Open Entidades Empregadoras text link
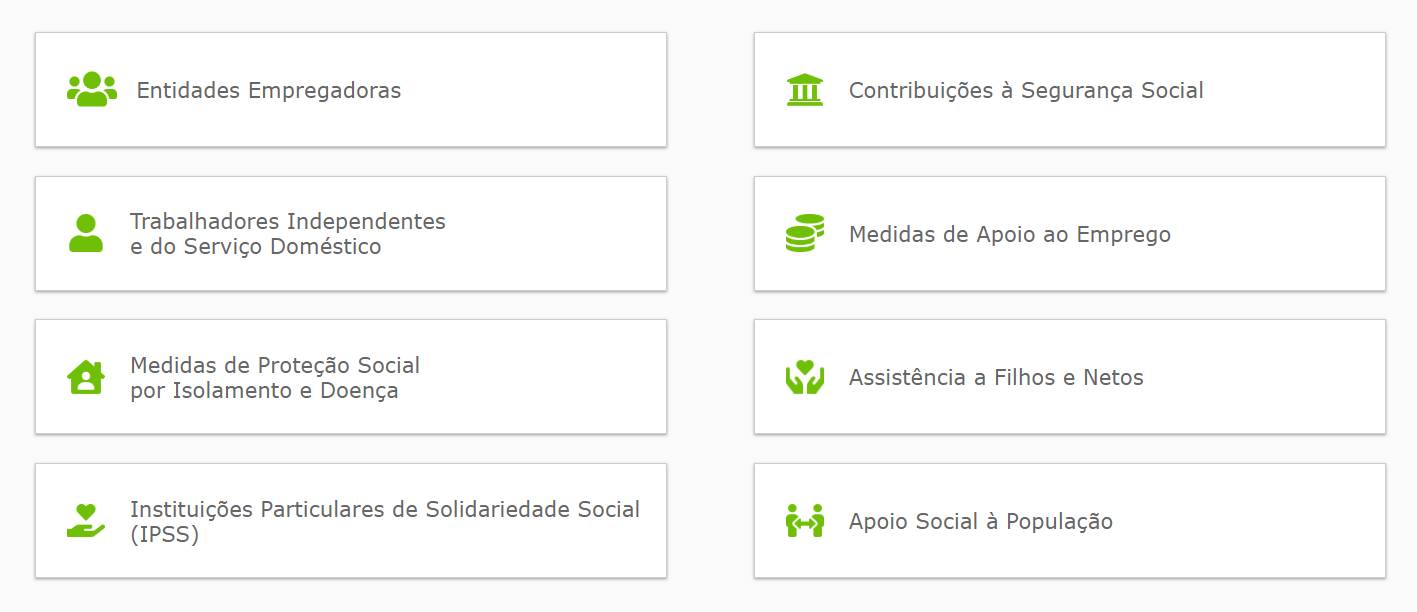 click(x=269, y=90)
